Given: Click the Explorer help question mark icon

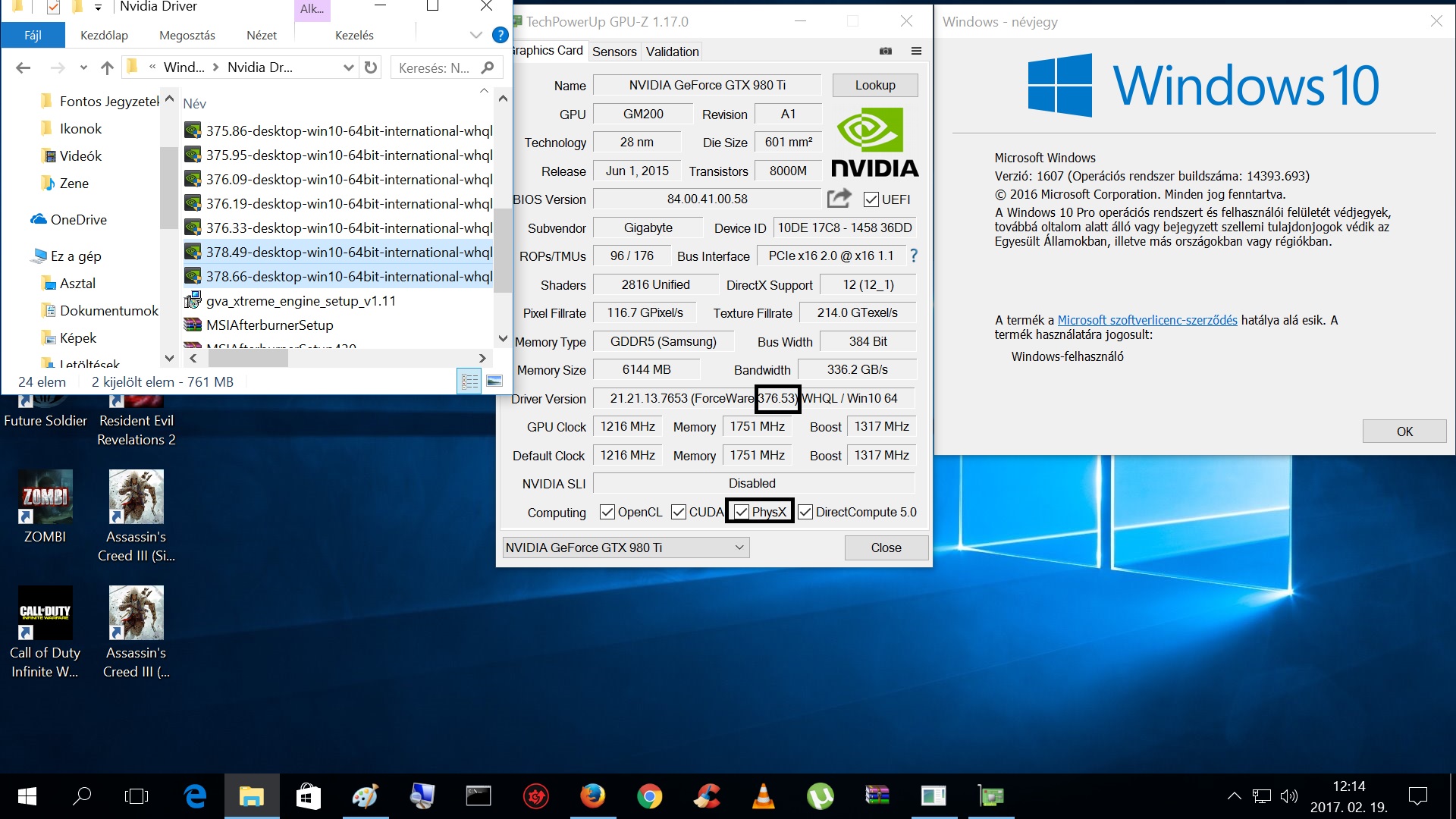Looking at the screenshot, I should pyautogui.click(x=500, y=35).
